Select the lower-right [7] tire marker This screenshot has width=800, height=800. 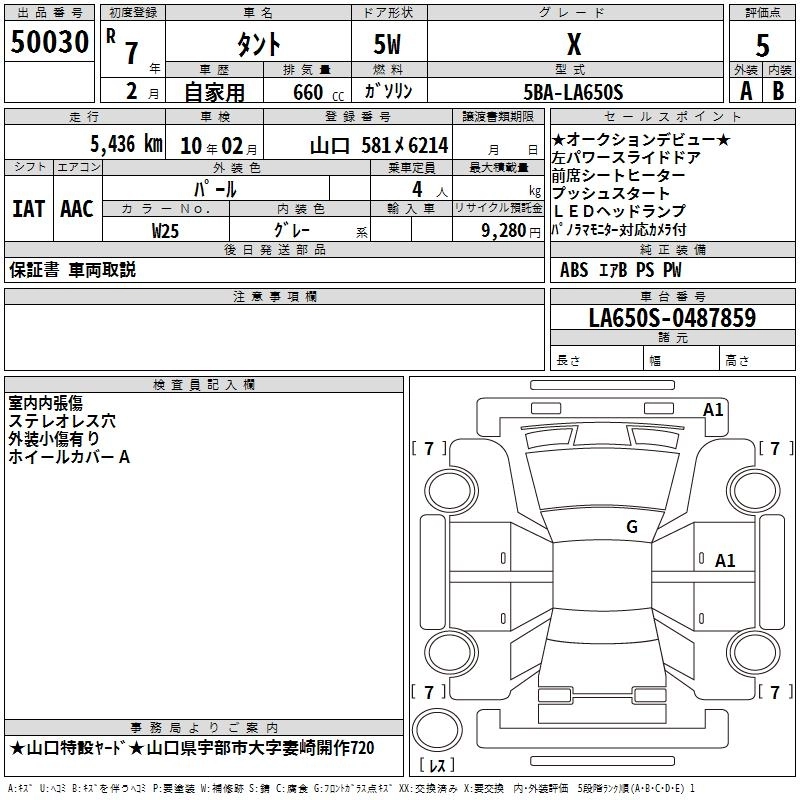[775, 692]
